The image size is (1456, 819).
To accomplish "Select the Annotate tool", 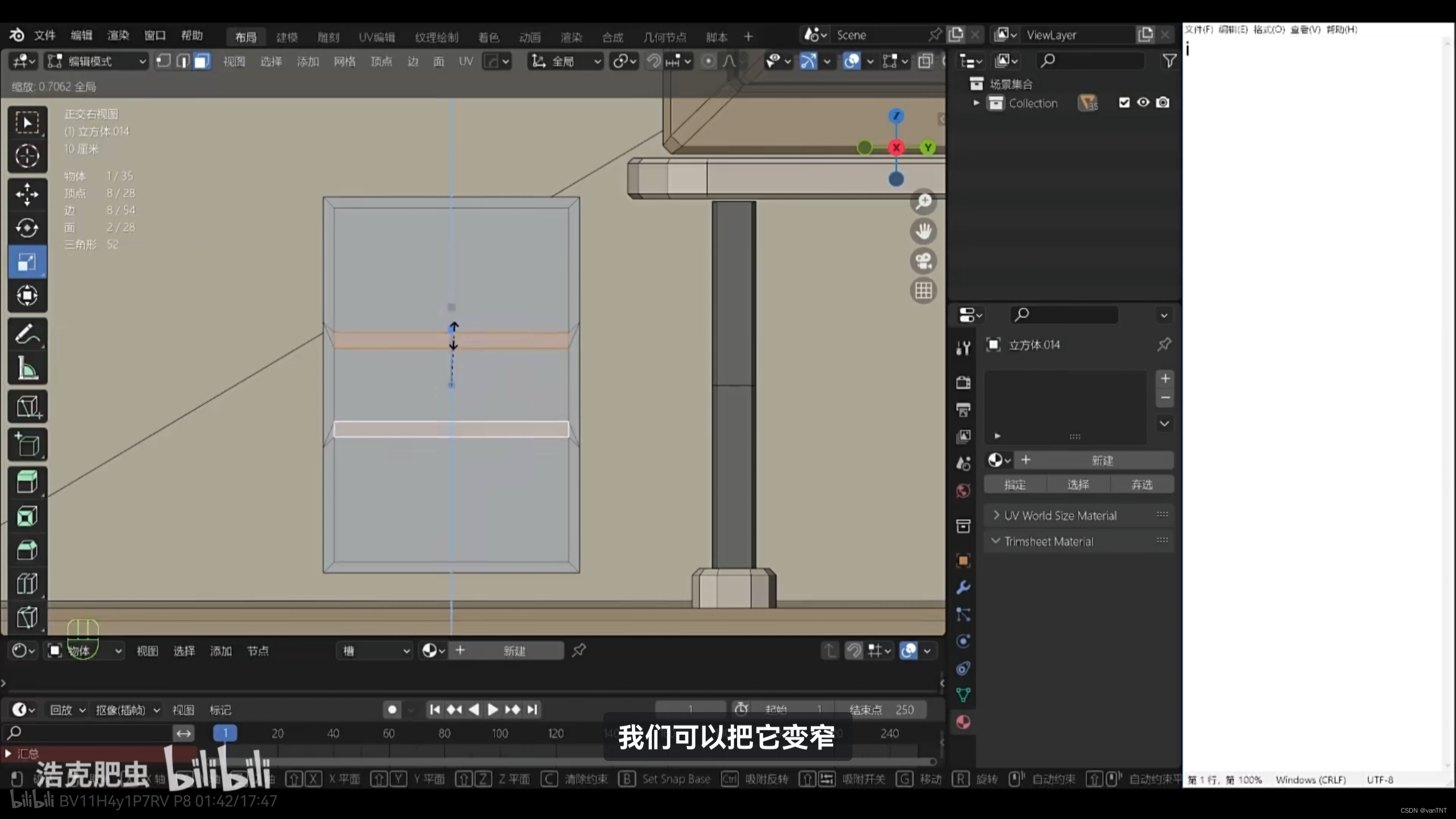I will [27, 334].
